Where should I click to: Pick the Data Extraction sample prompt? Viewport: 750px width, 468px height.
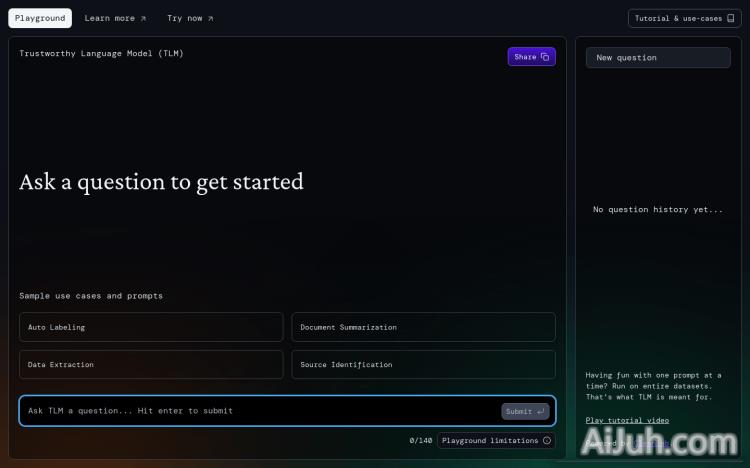[151, 364]
